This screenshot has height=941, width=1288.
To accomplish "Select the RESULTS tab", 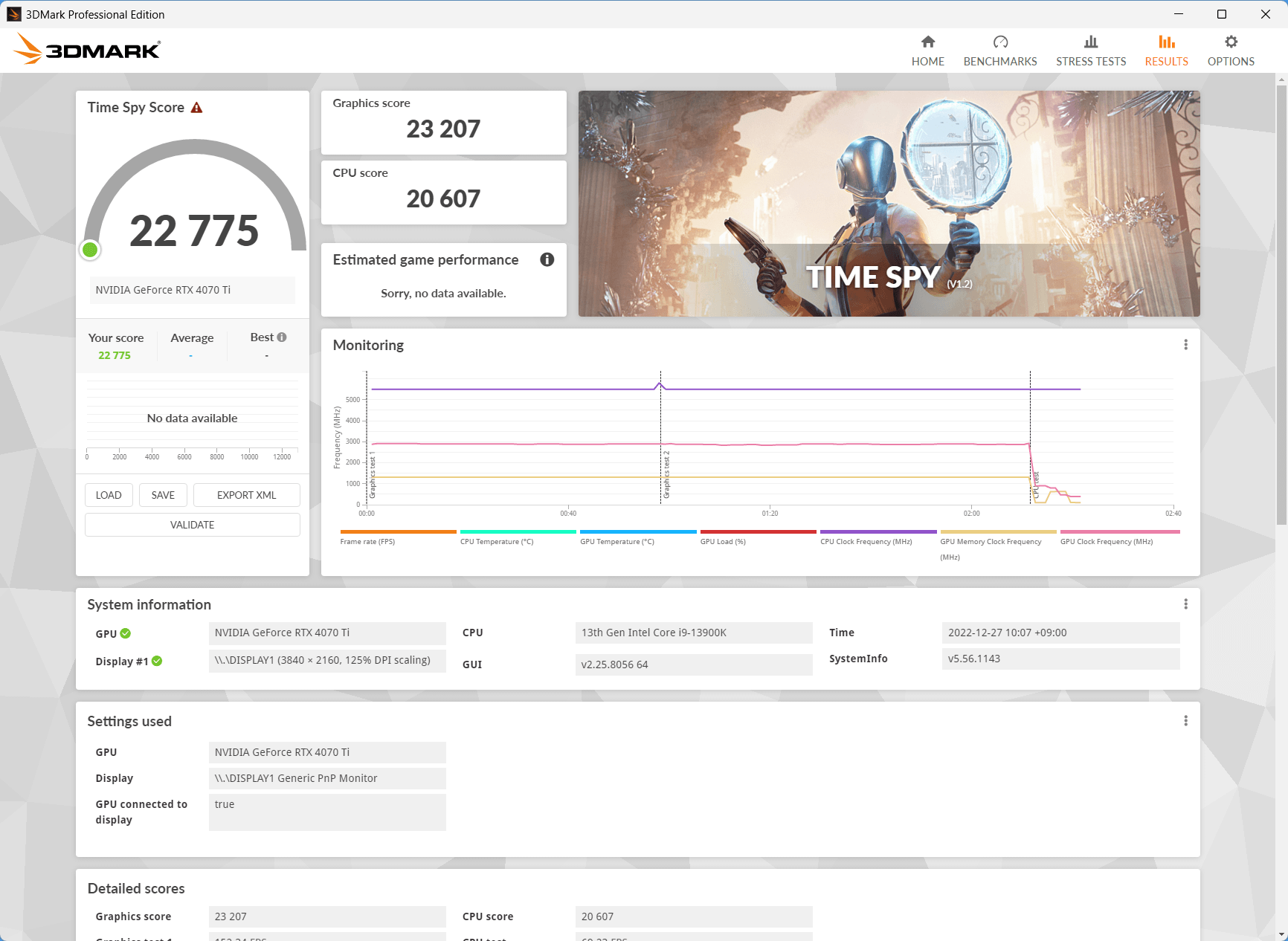I will (x=1166, y=51).
